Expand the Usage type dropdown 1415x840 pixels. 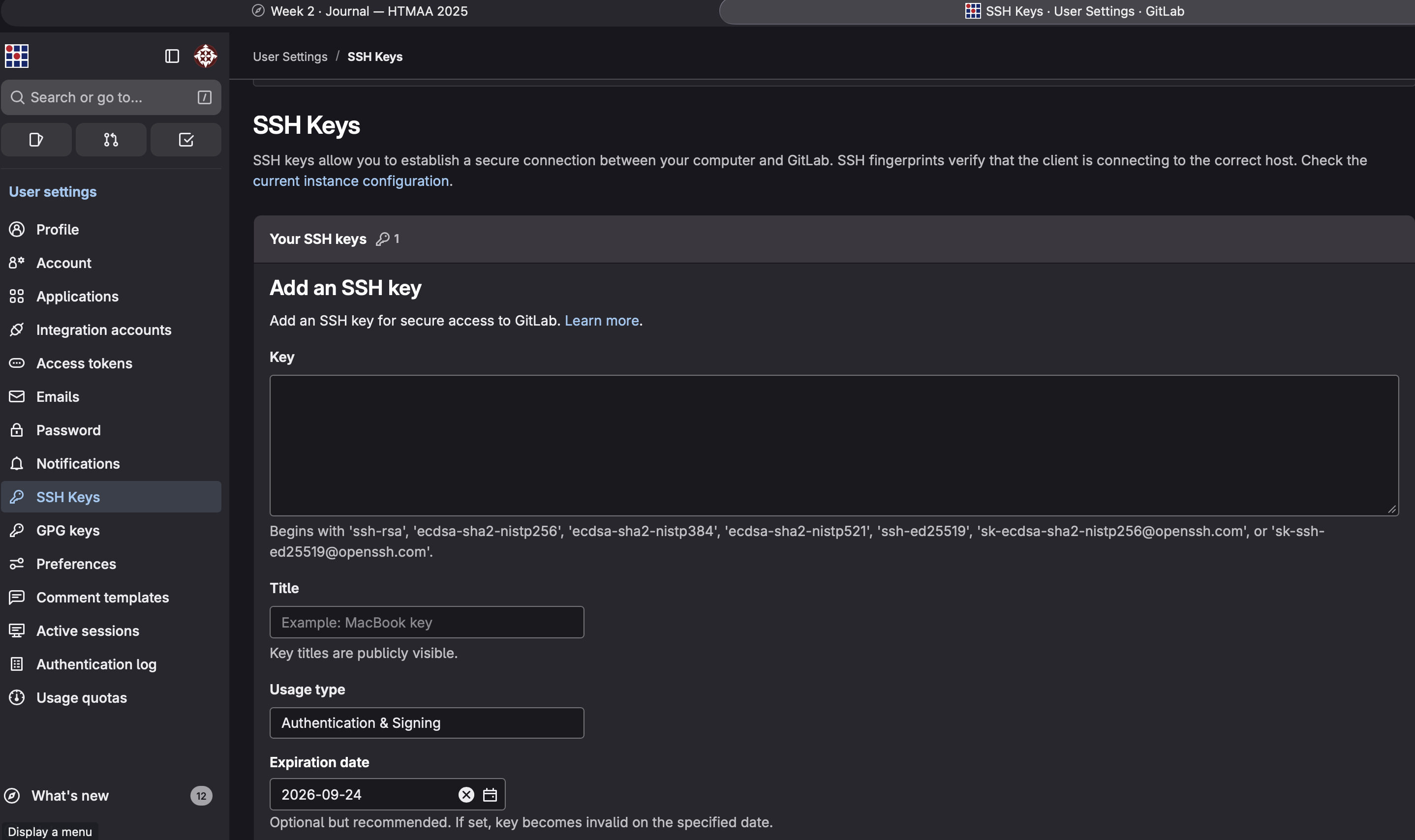pyautogui.click(x=427, y=723)
